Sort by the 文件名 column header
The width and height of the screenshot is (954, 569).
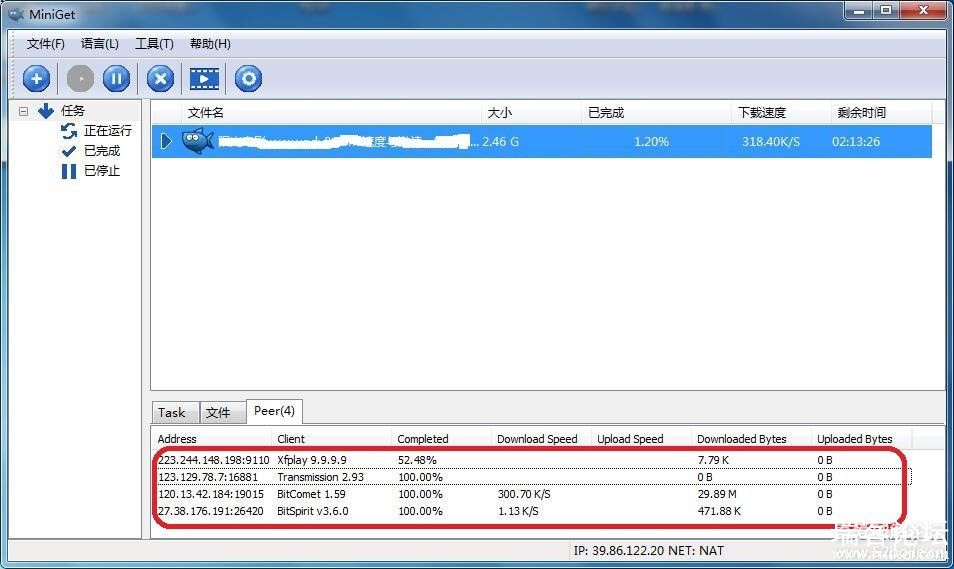click(332, 113)
